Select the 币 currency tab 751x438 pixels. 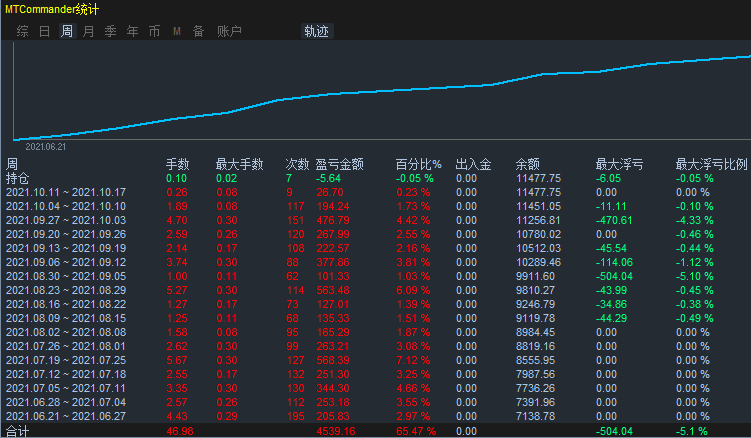coord(155,31)
